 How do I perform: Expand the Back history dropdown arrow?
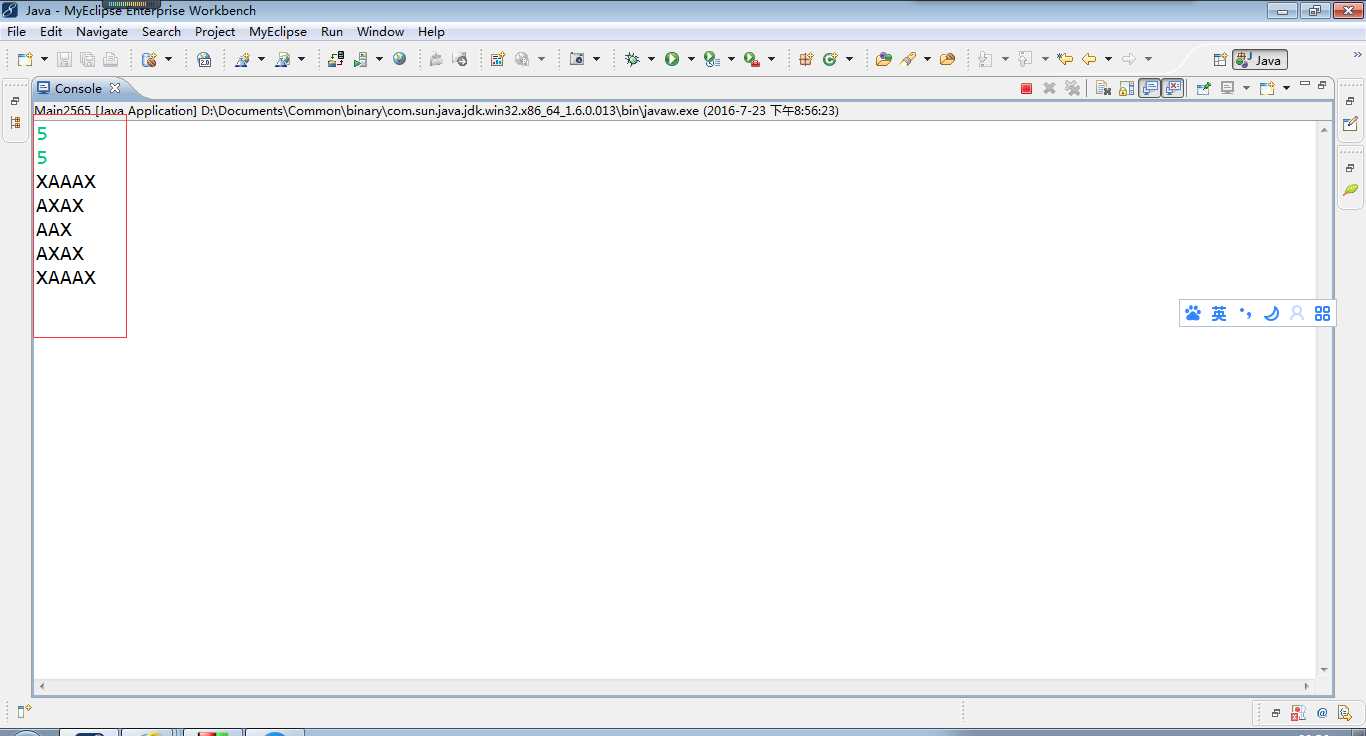1108,59
